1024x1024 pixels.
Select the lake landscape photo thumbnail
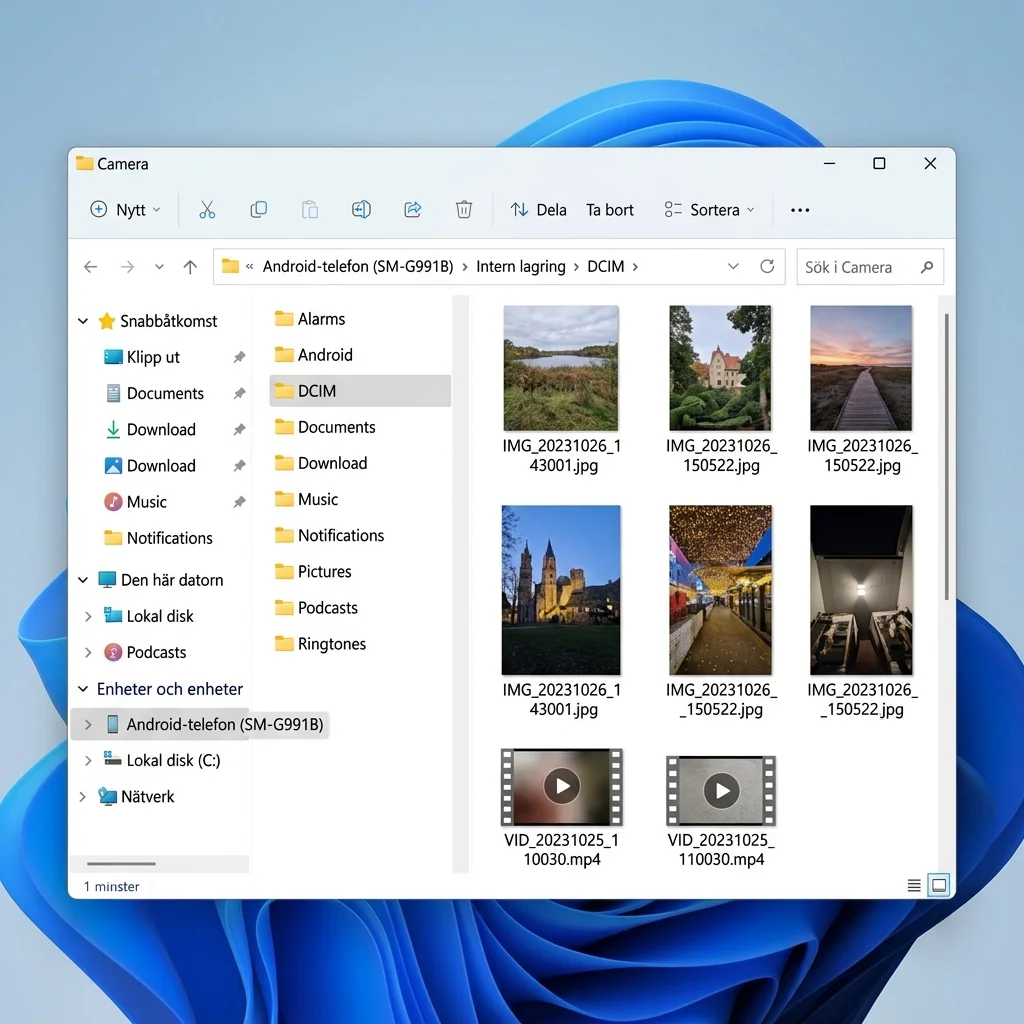click(x=561, y=368)
